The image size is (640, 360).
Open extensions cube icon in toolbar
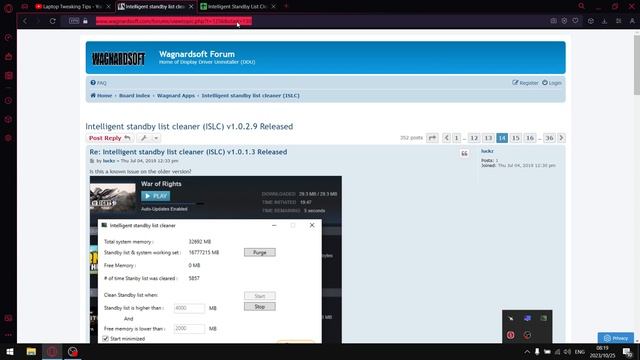pos(591,21)
